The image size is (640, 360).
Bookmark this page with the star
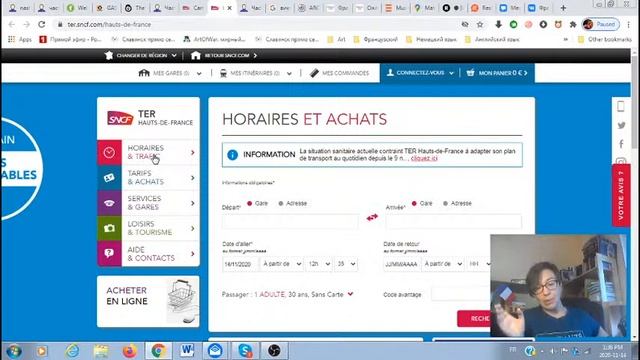(x=480, y=24)
